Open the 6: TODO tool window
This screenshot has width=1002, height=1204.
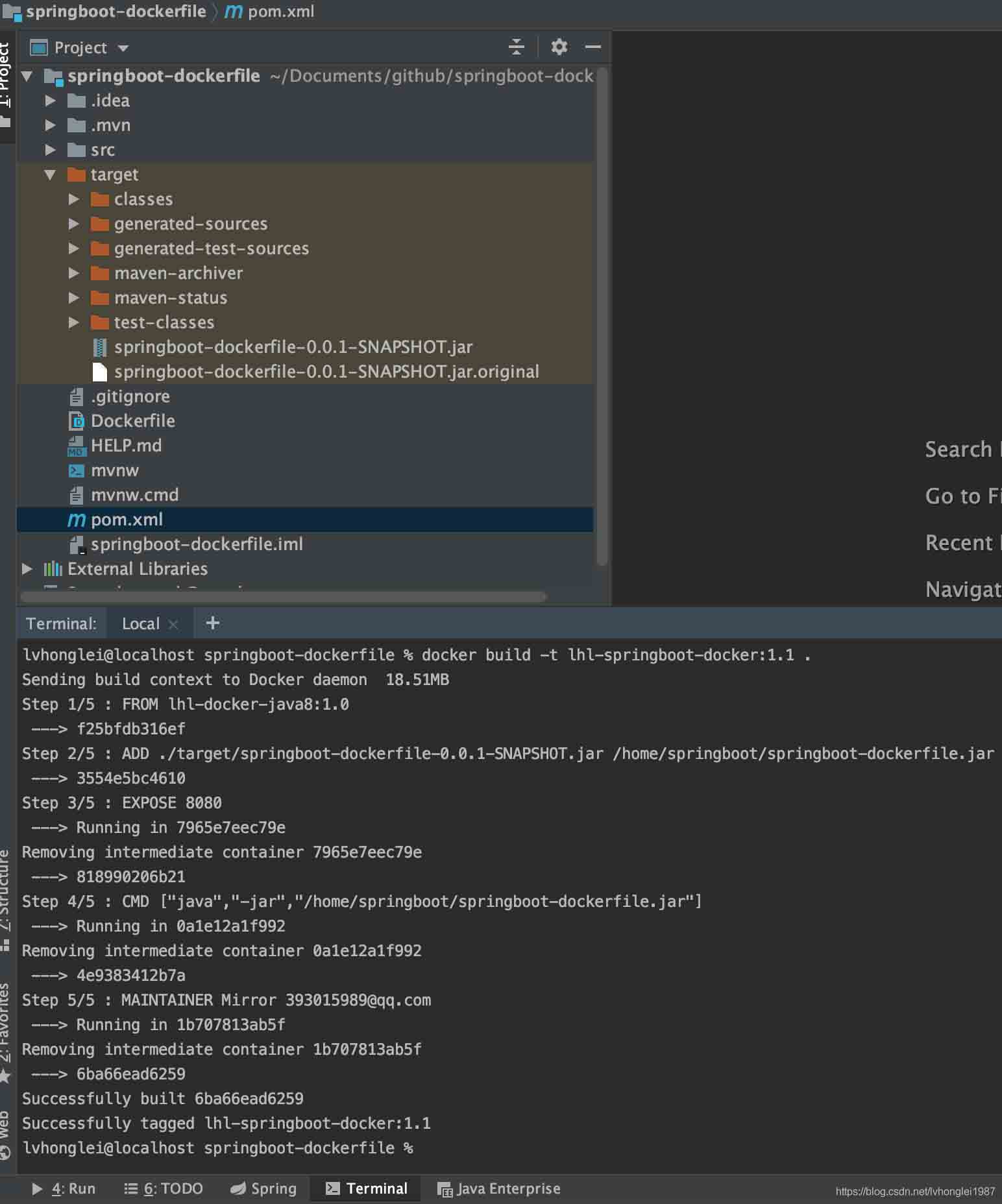click(x=164, y=1188)
